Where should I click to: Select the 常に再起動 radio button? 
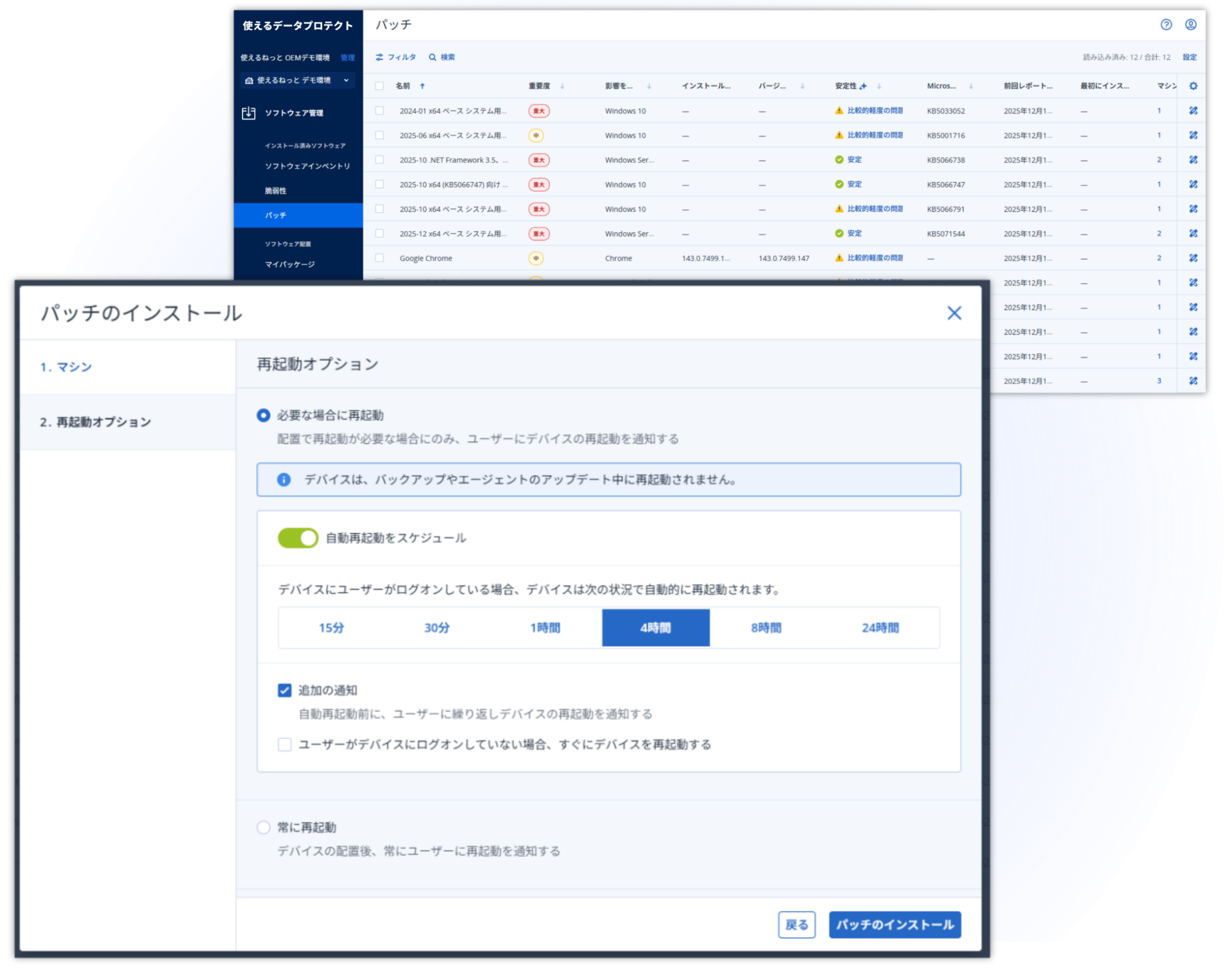point(263,828)
